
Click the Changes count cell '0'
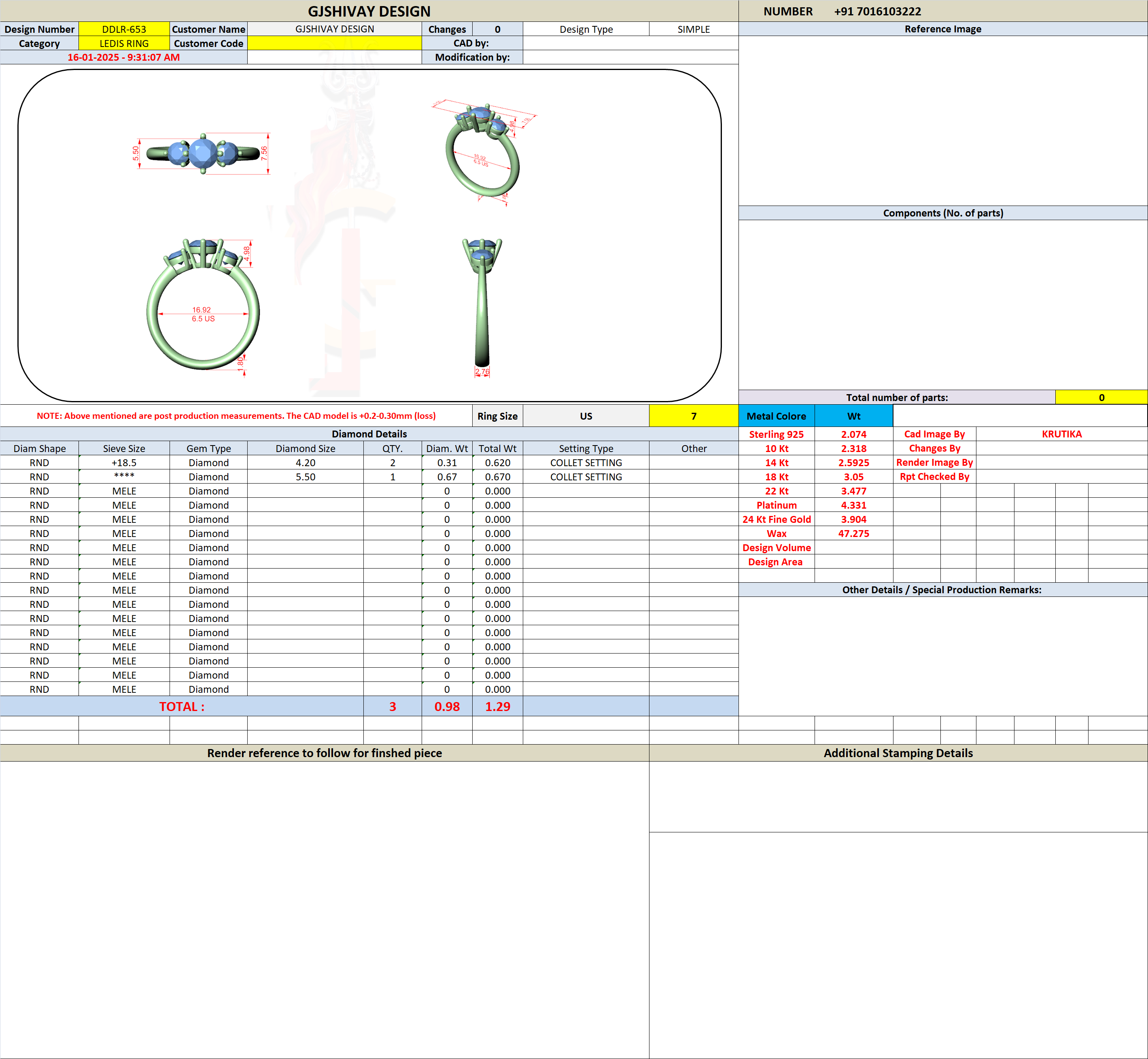pyautogui.click(x=497, y=29)
